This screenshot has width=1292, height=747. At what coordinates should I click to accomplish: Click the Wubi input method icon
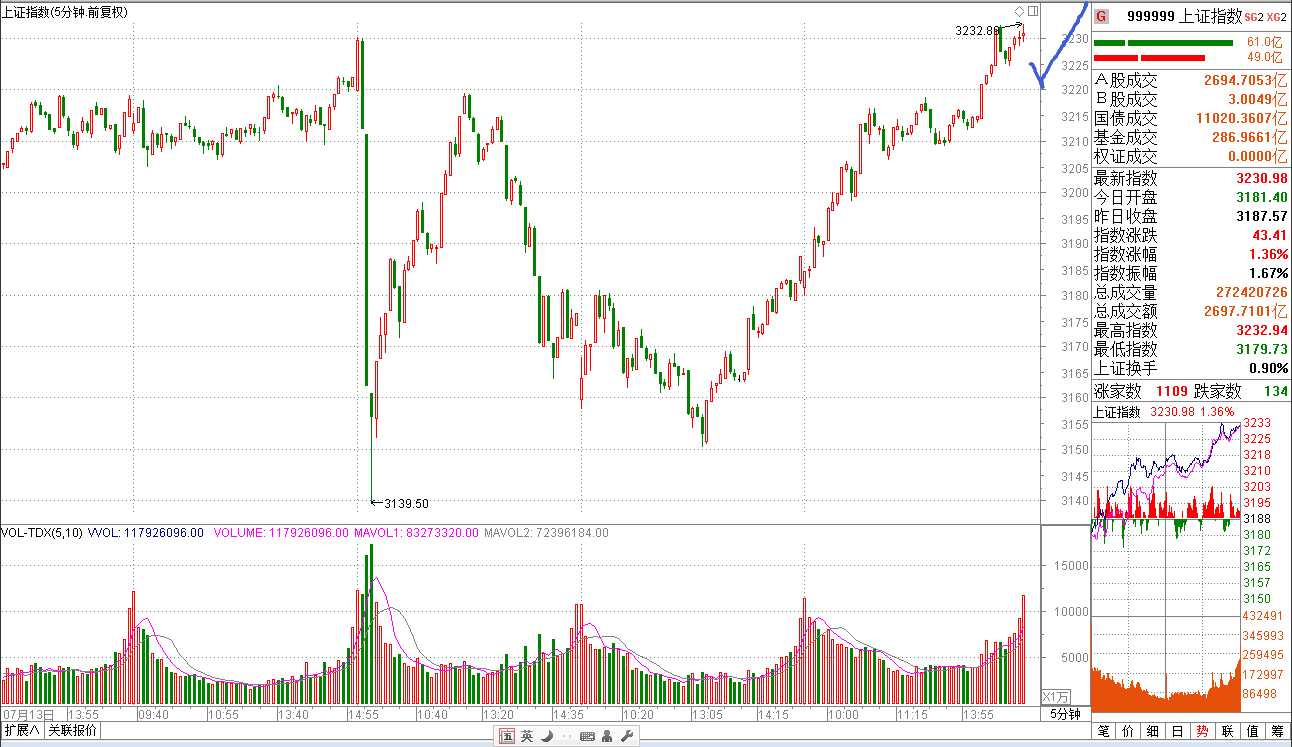tap(507, 737)
